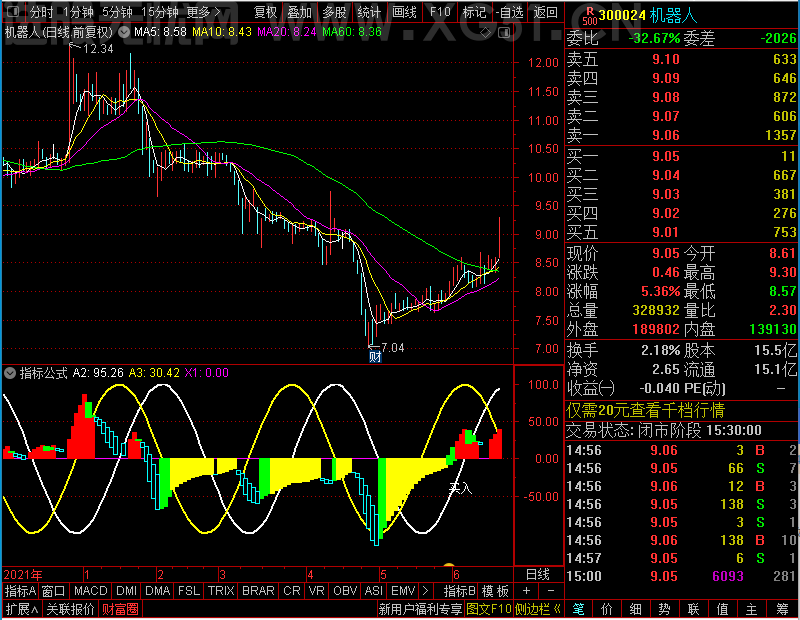The height and width of the screenshot is (620, 800).
Task: Zoom out with the − button
Action: click(x=551, y=591)
